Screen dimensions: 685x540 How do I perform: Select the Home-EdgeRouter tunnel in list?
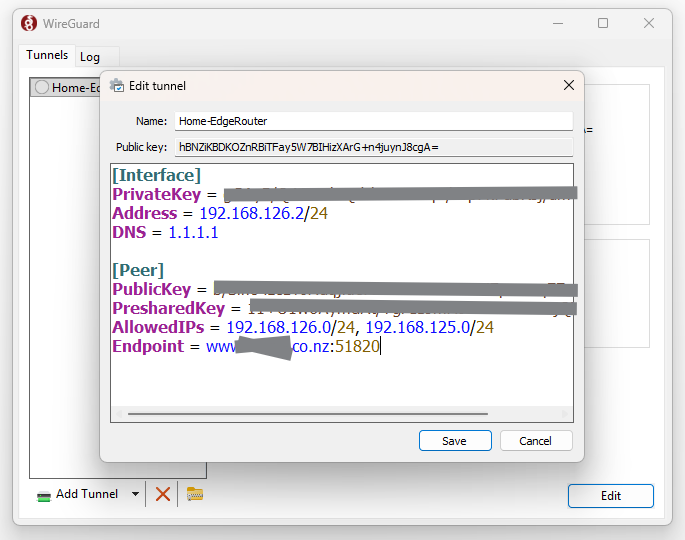tap(70, 87)
